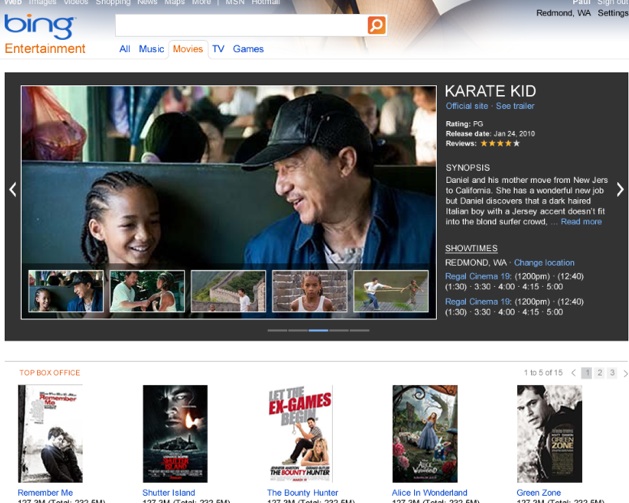The height and width of the screenshot is (503, 629).
Task: Open The Bounty Hunter movie poster
Action: (300, 434)
